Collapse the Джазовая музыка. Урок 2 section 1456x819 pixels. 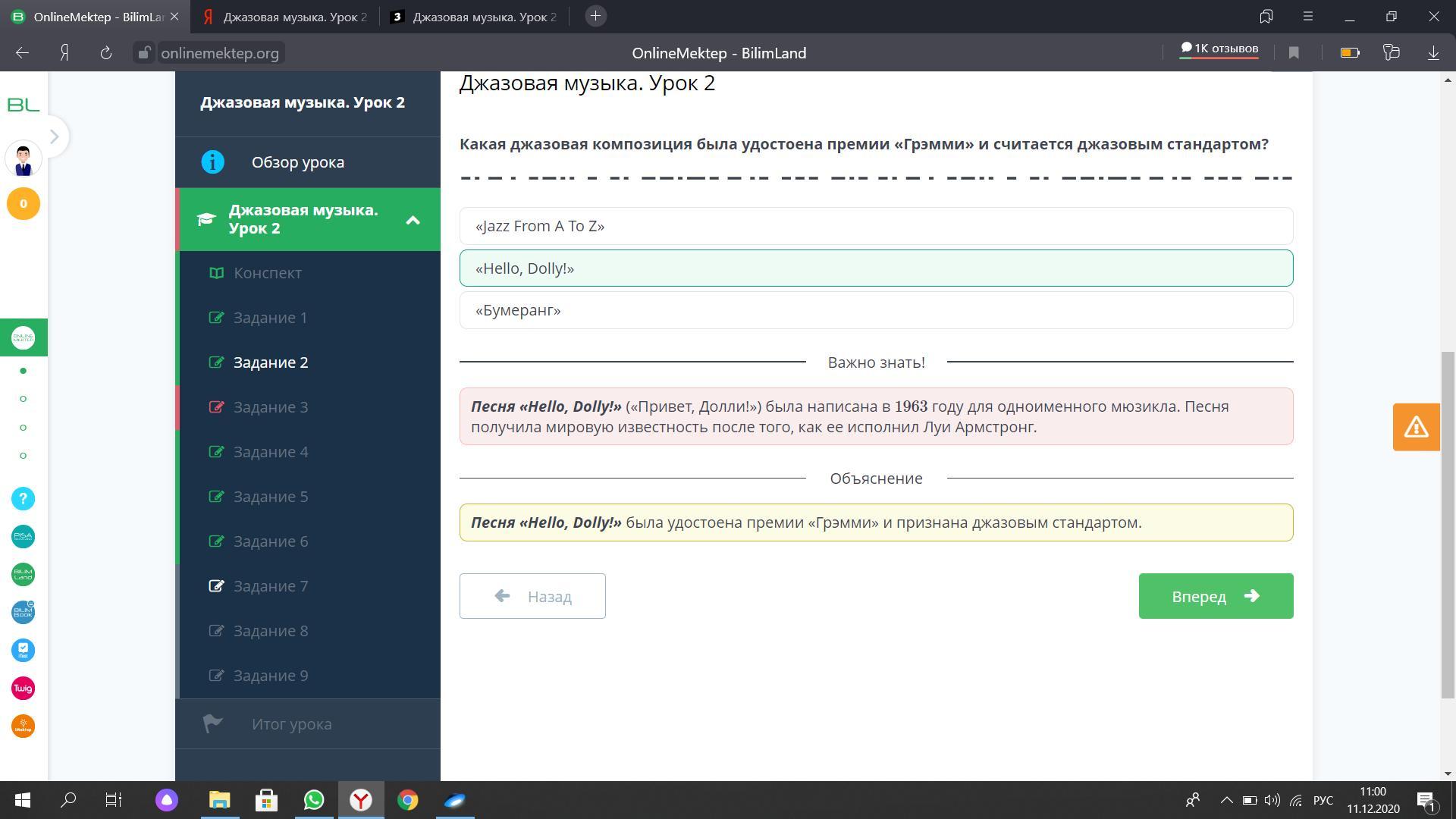click(413, 220)
